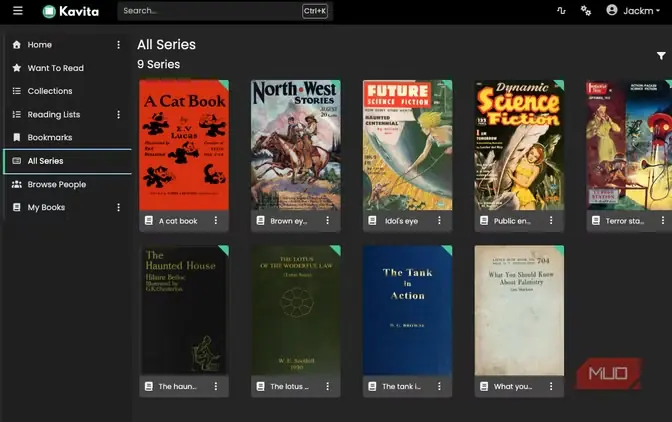Open Home options three-dot menu
672x422 pixels.
coord(118,45)
